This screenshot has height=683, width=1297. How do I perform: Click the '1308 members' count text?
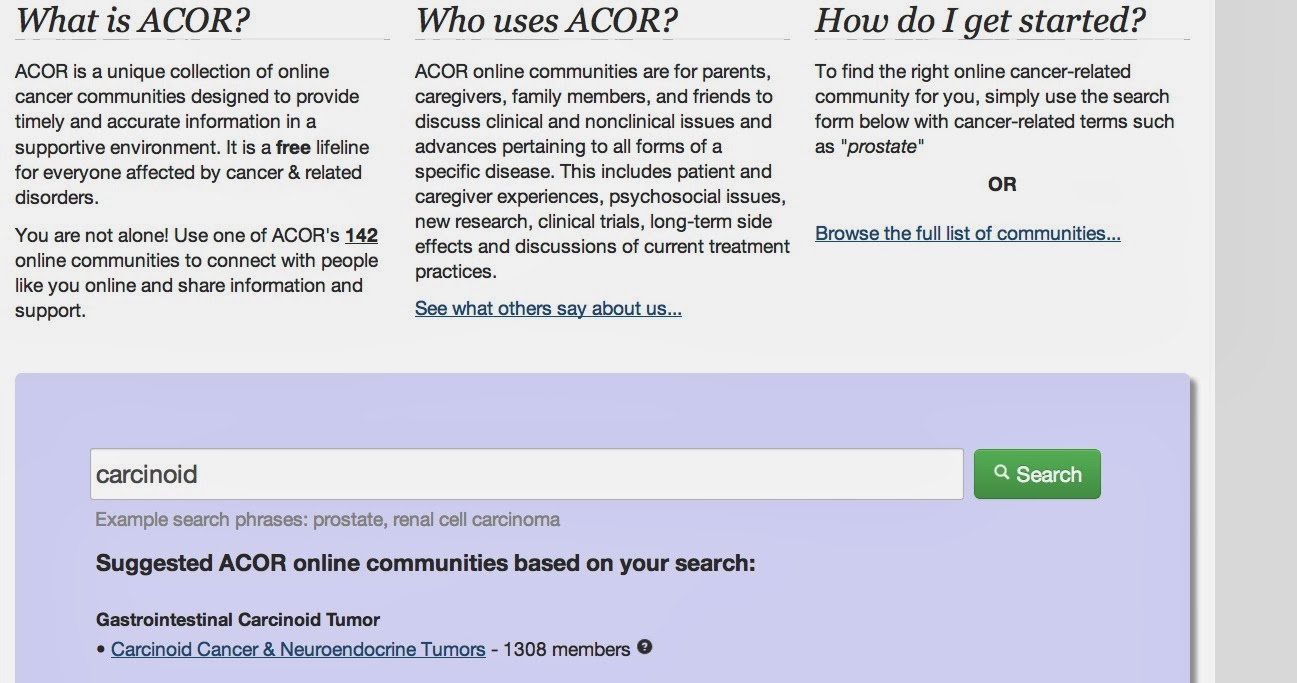pos(566,649)
